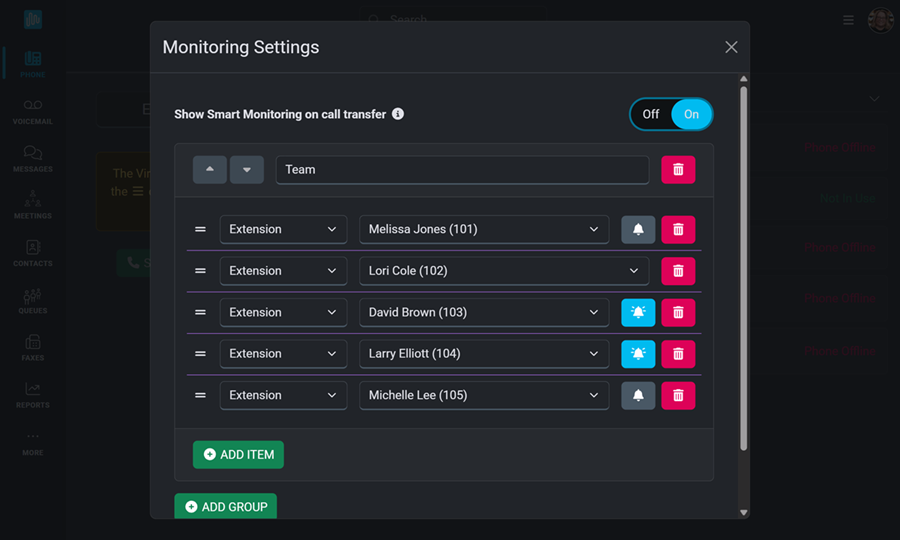
Task: Edit the Team group name field
Action: coord(462,170)
